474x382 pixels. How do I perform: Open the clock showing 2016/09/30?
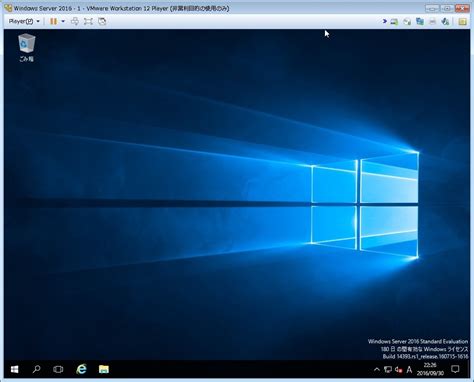(430, 369)
